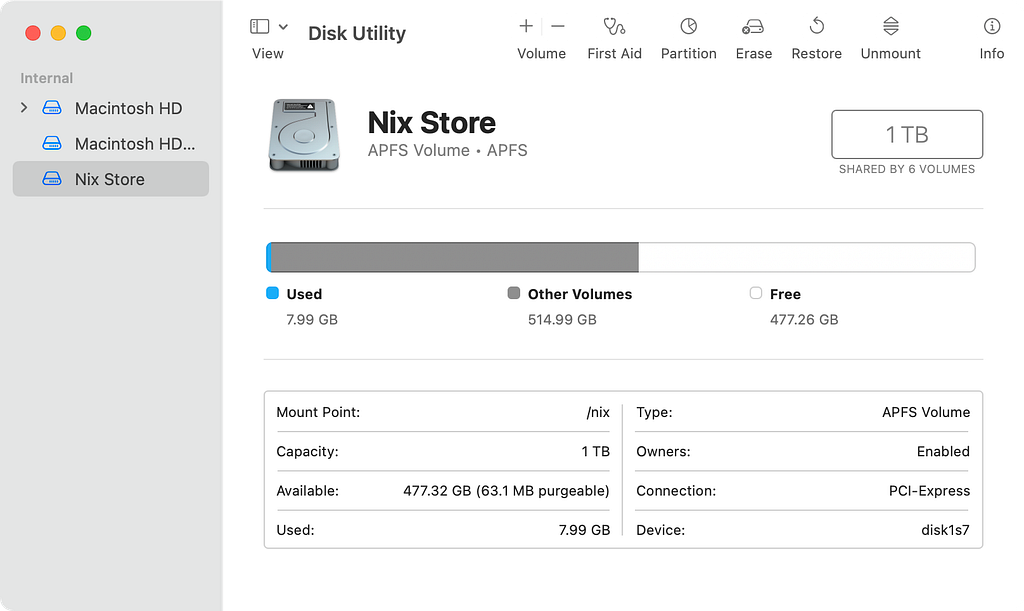Click the Free space legend checkbox
The height and width of the screenshot is (611, 1024).
pyautogui.click(x=755, y=293)
